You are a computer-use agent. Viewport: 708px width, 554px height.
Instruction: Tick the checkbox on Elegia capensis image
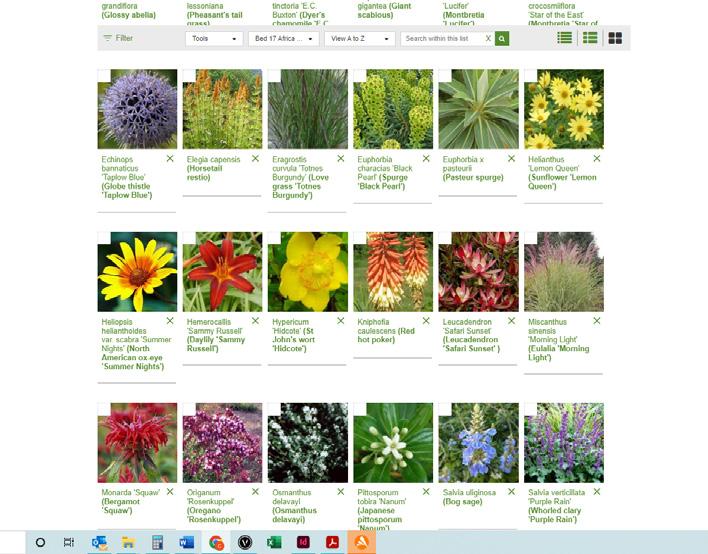coord(189,75)
